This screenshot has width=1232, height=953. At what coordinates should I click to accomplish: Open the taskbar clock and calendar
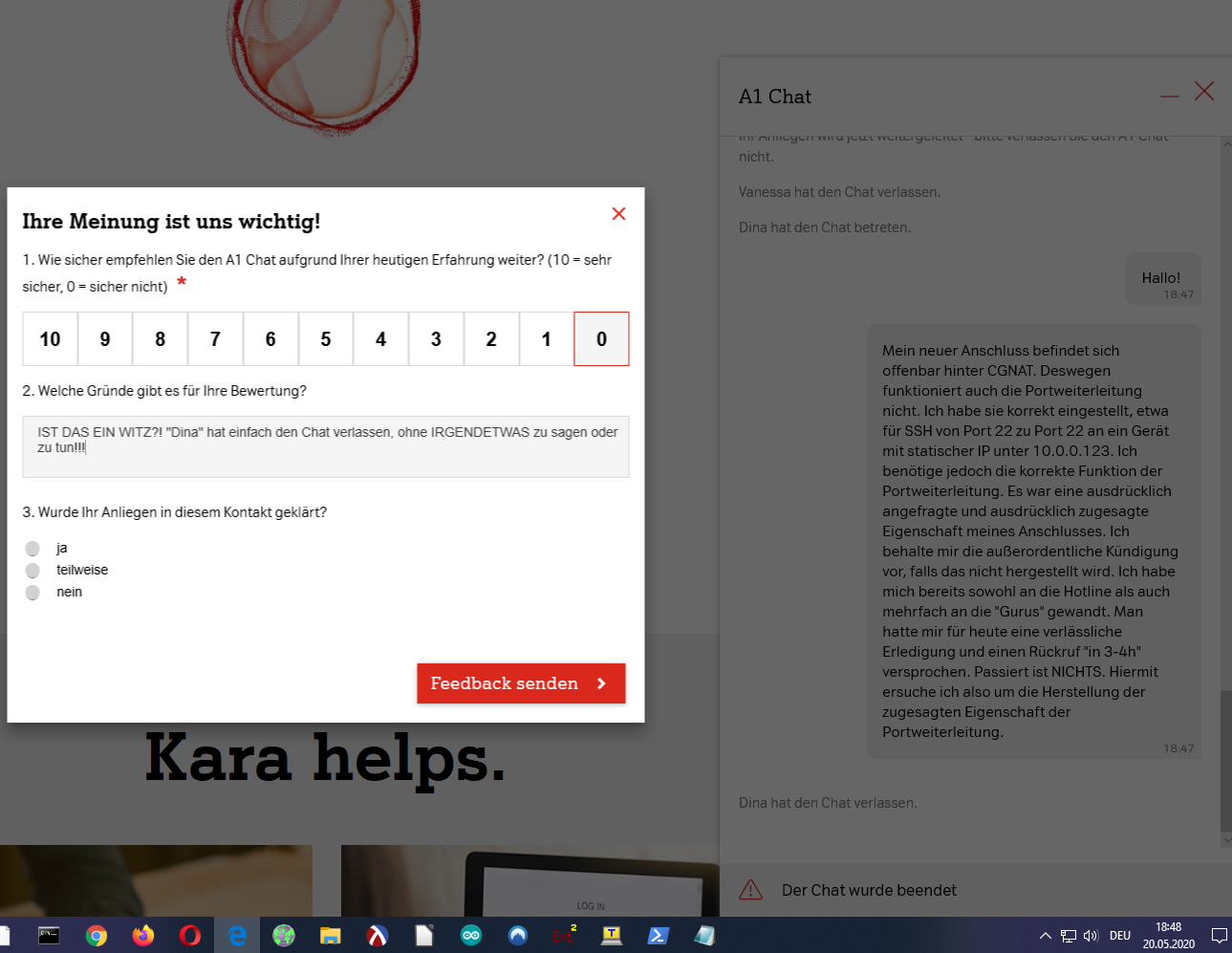1168,936
